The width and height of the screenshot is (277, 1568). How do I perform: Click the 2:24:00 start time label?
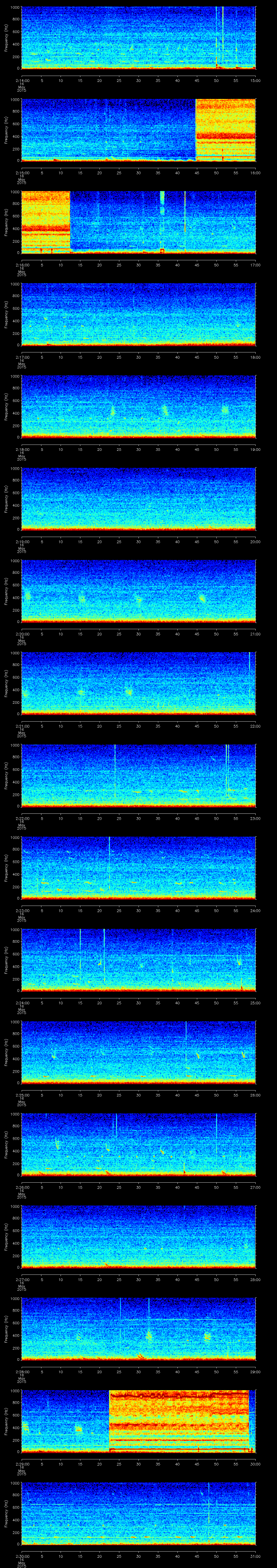tap(22, 1003)
